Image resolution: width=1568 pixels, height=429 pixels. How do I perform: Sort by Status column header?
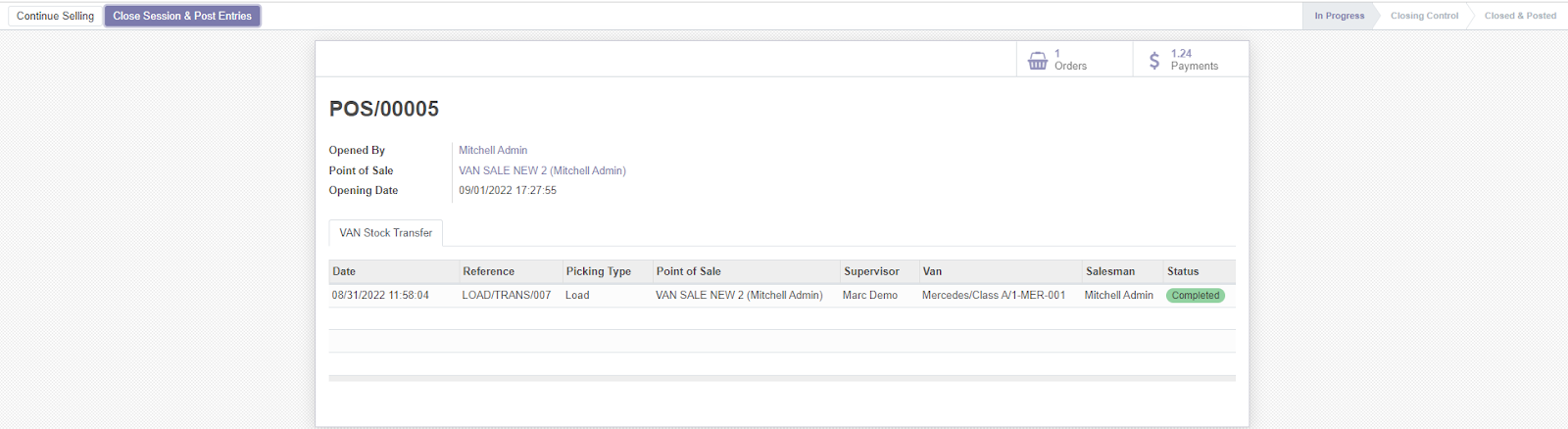click(1183, 271)
